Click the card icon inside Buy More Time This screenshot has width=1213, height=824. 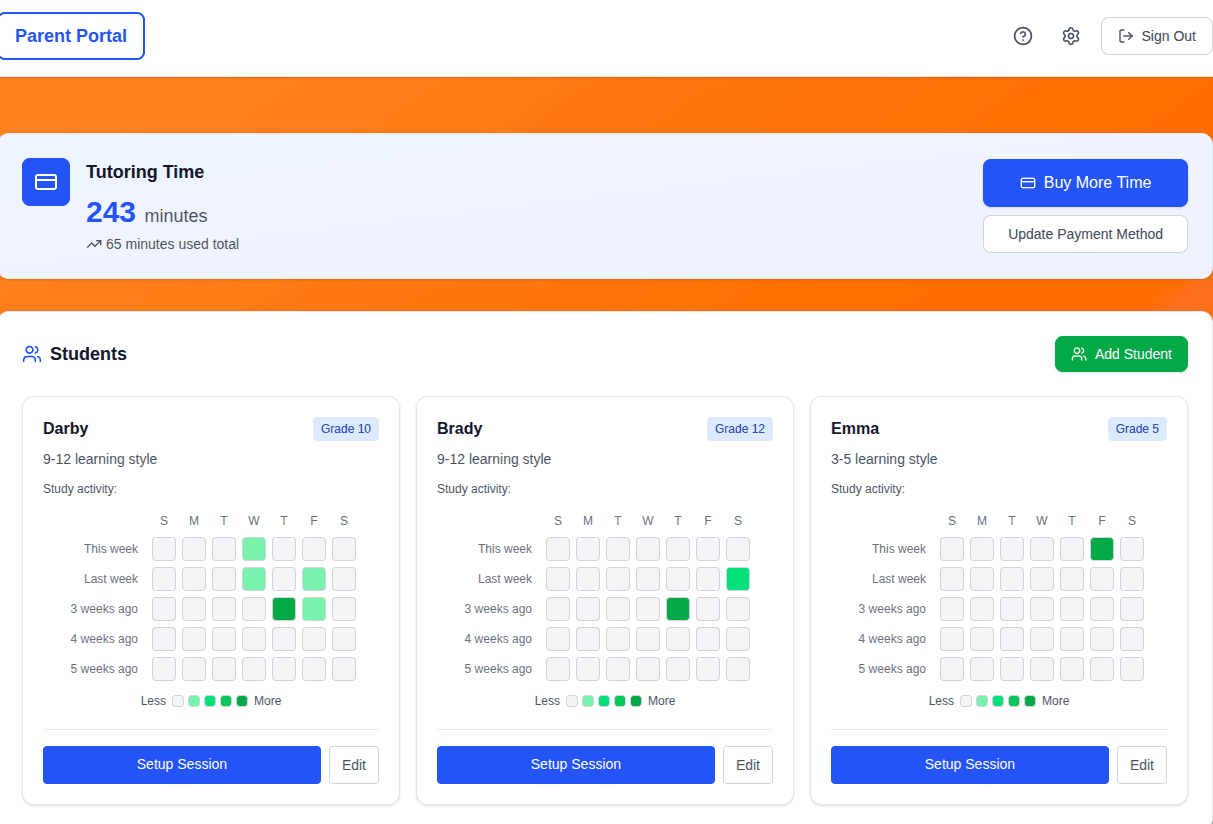click(x=1027, y=183)
